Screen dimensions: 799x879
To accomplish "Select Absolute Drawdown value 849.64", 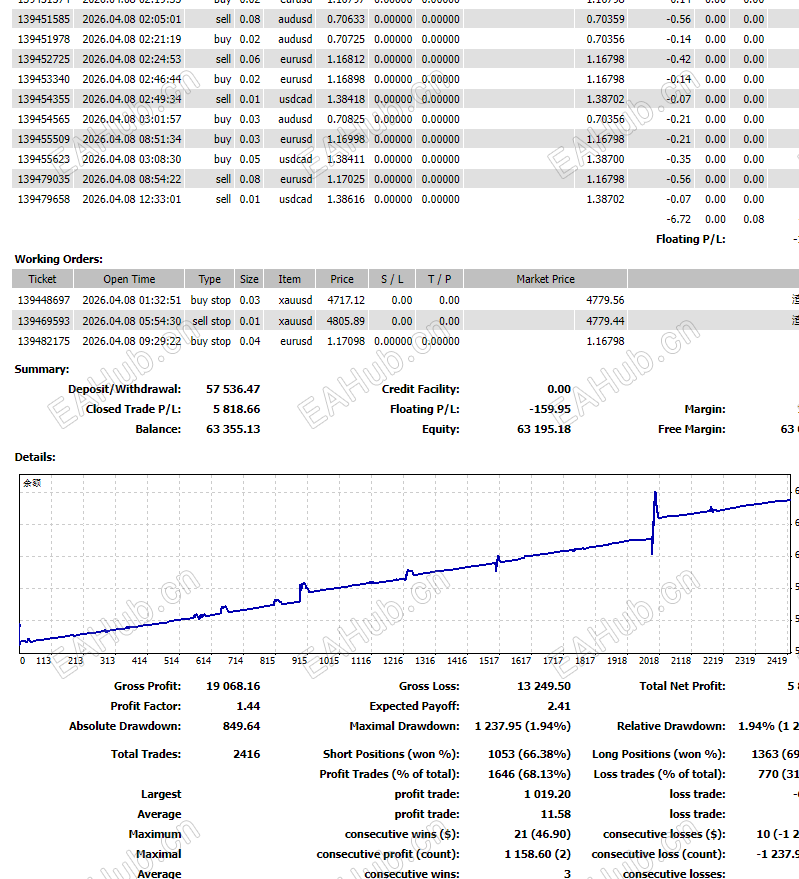I will tap(242, 726).
